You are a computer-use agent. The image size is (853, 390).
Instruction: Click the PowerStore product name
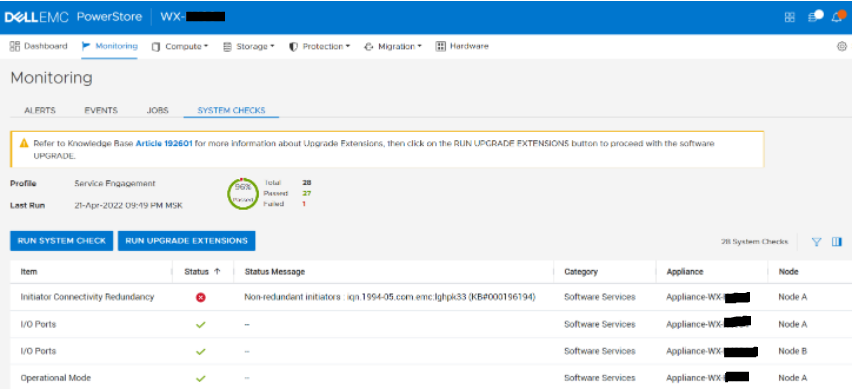(x=109, y=17)
